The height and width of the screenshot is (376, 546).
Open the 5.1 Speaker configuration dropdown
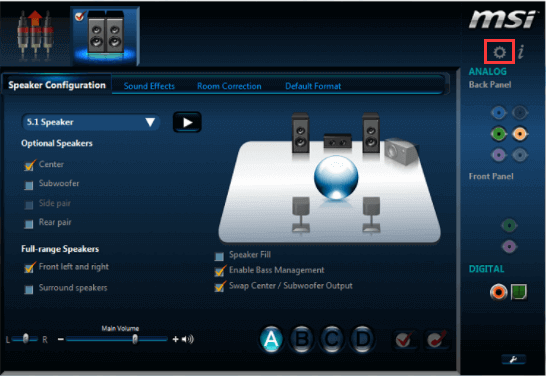tap(91, 122)
